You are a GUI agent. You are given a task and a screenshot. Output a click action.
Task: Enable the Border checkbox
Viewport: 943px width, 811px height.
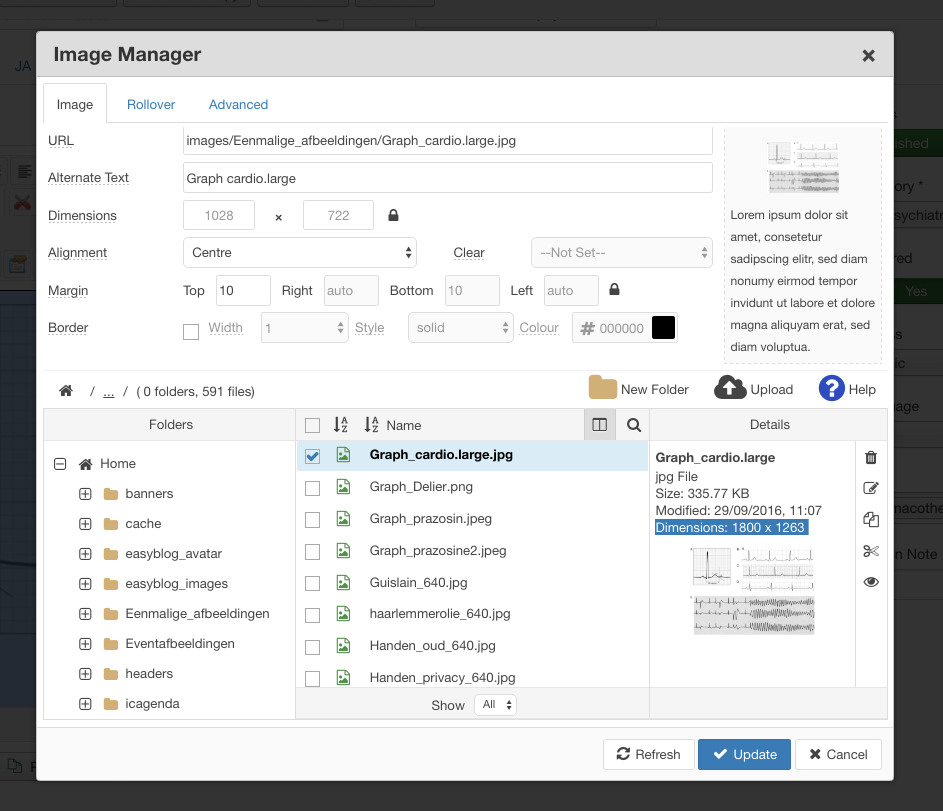tap(191, 331)
